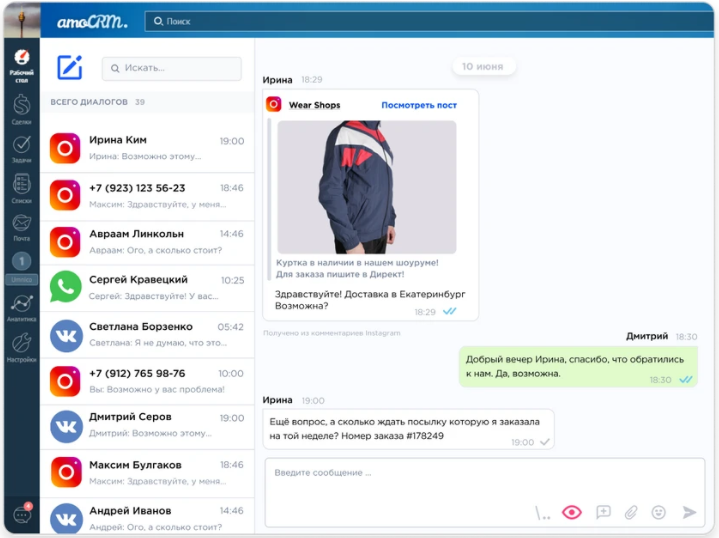Open the Андрей Иванов VK dialog
This screenshot has height=538, width=719.
(147, 517)
